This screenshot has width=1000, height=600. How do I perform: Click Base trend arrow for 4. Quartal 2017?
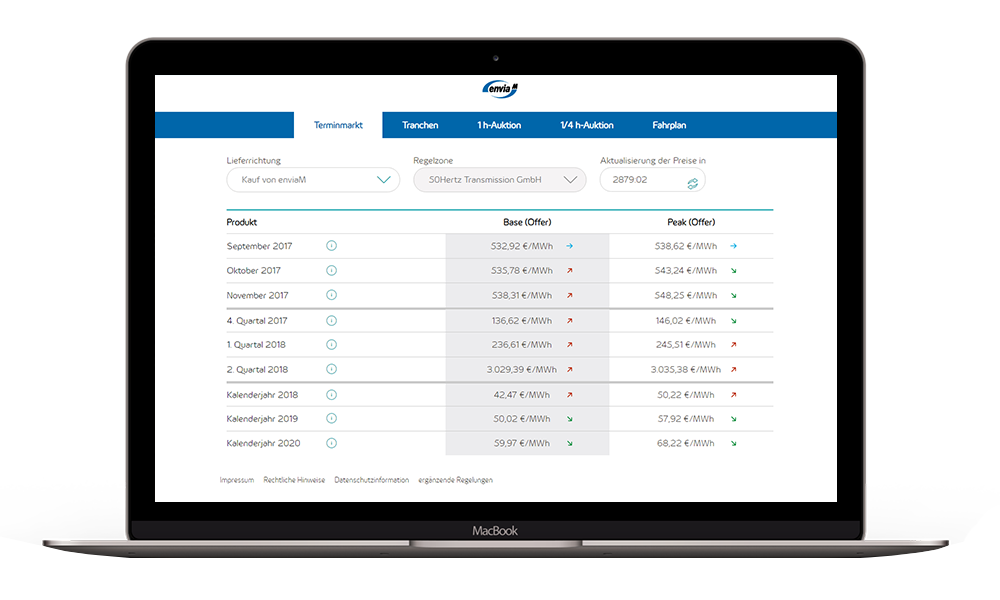(570, 321)
